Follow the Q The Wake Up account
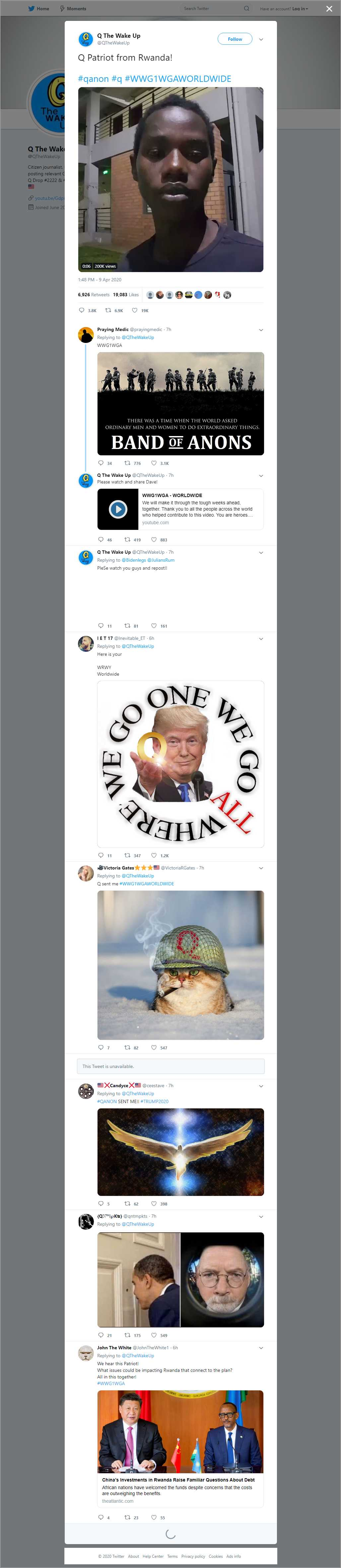The height and width of the screenshot is (1568, 341). click(235, 39)
